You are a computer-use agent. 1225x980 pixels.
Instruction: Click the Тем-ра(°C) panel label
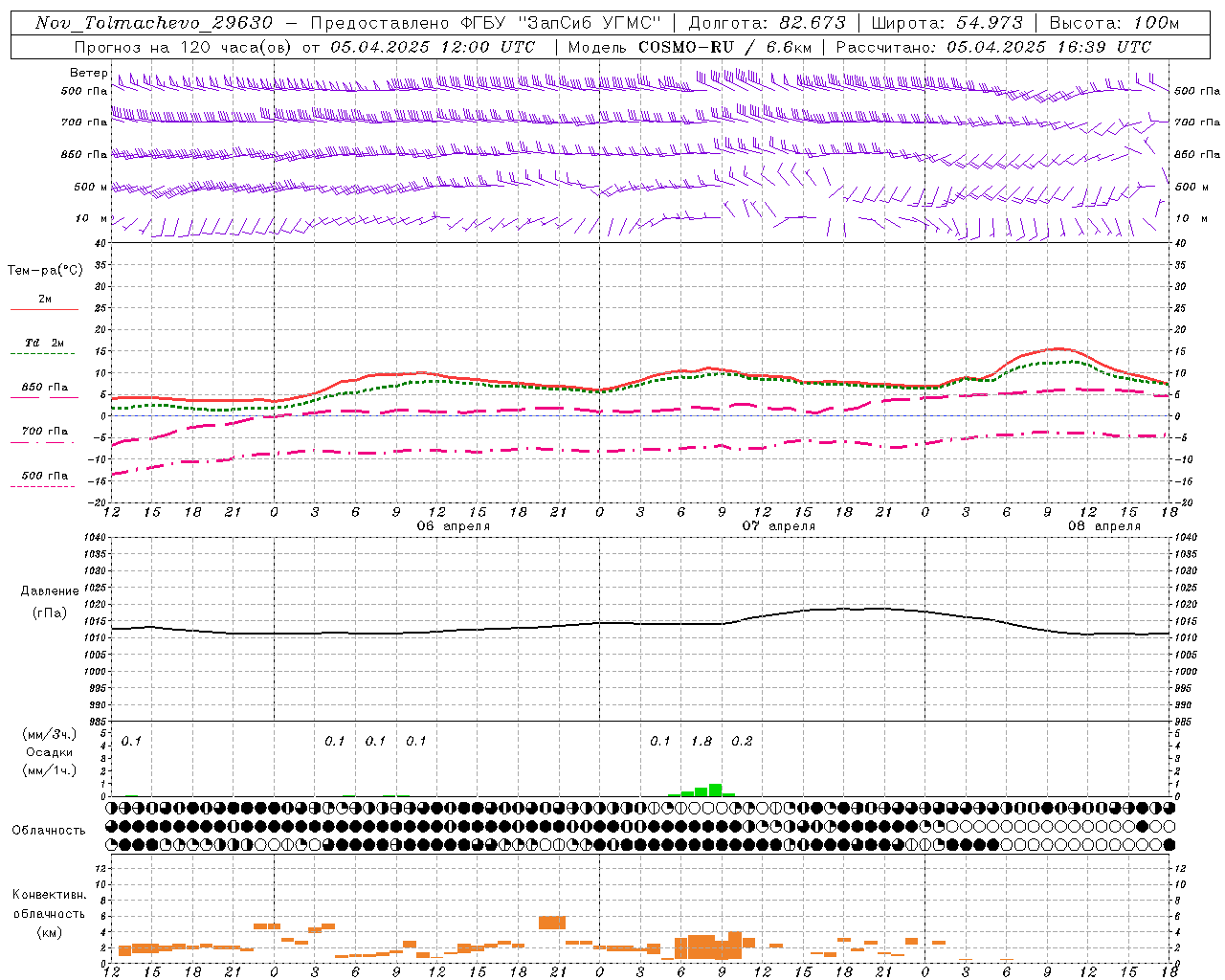coord(45,271)
